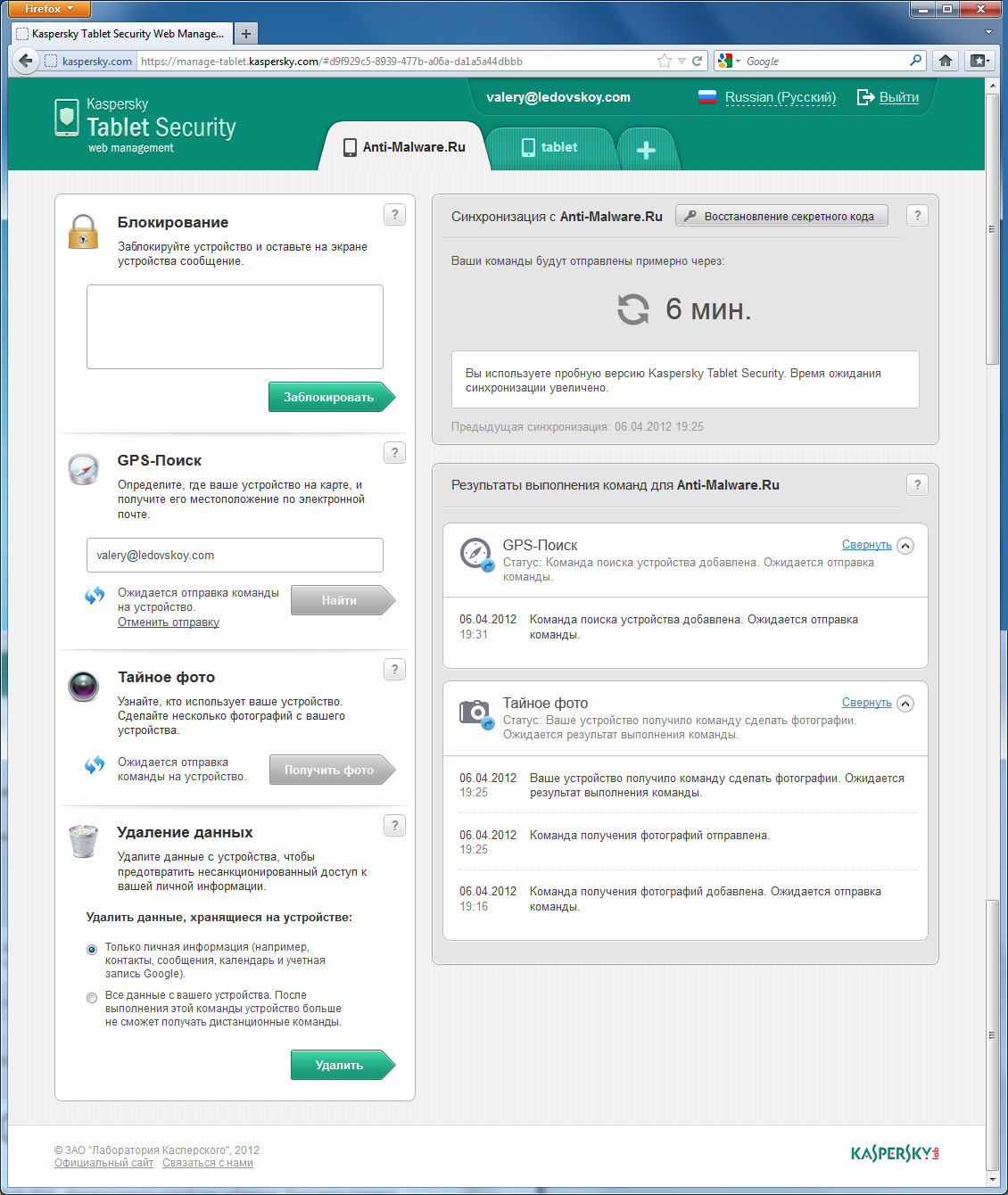
Task: Open the URL history dropdown arrow
Action: tap(682, 61)
